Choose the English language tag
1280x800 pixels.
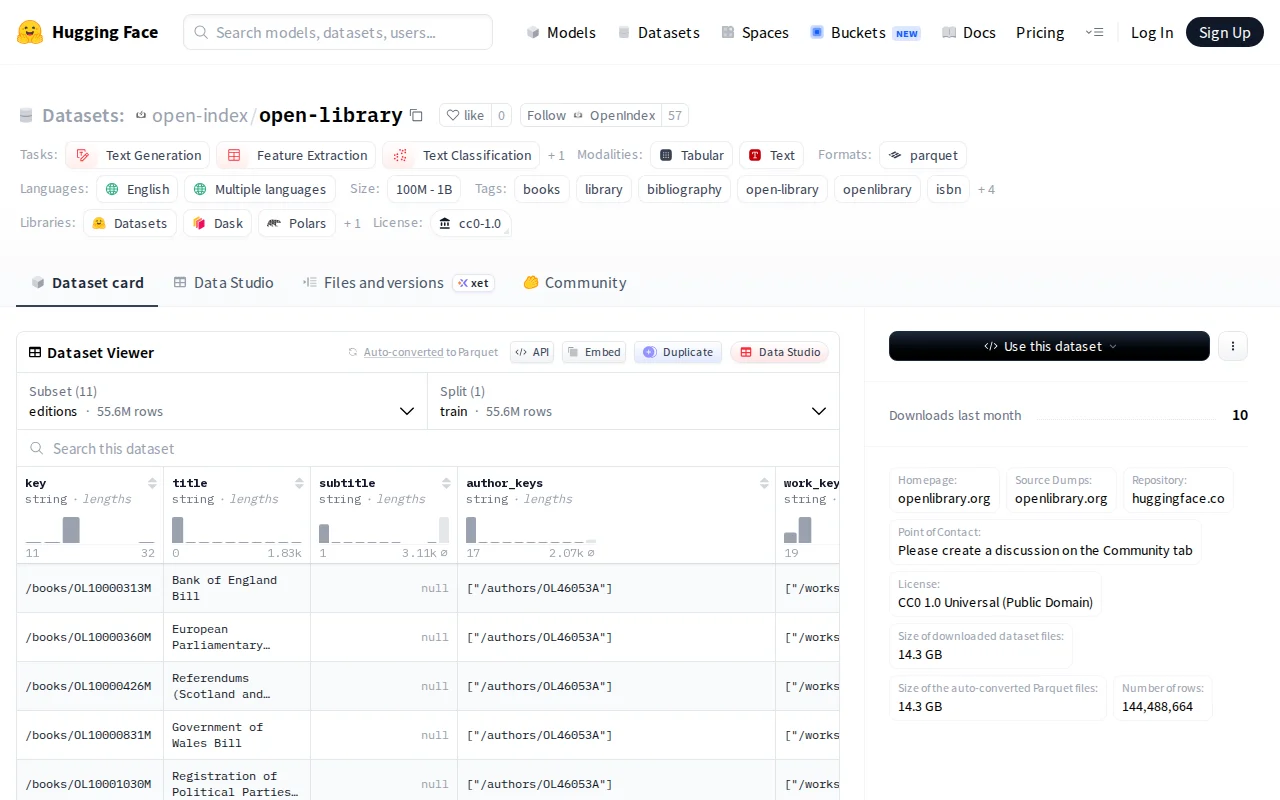click(x=137, y=189)
